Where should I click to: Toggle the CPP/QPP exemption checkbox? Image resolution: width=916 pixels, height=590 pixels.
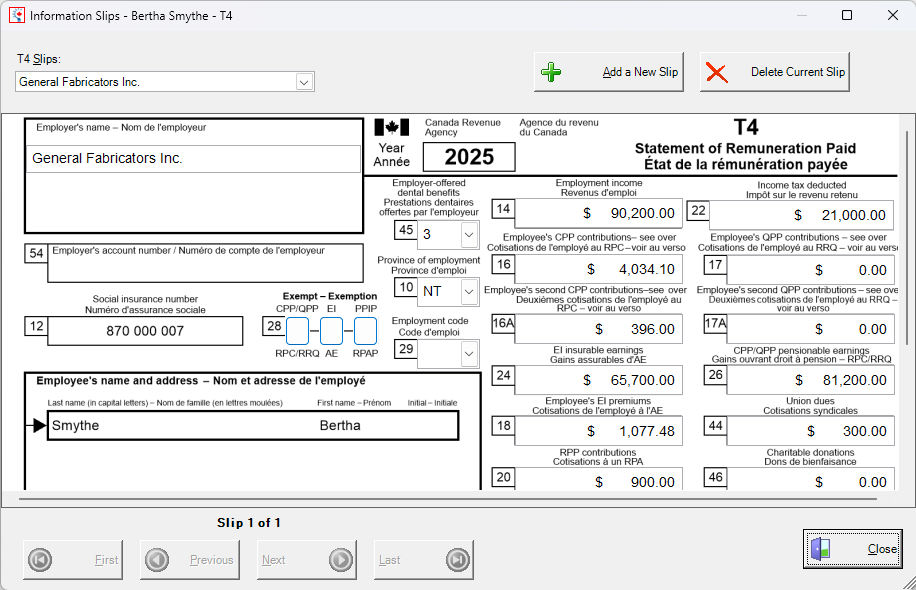[298, 331]
